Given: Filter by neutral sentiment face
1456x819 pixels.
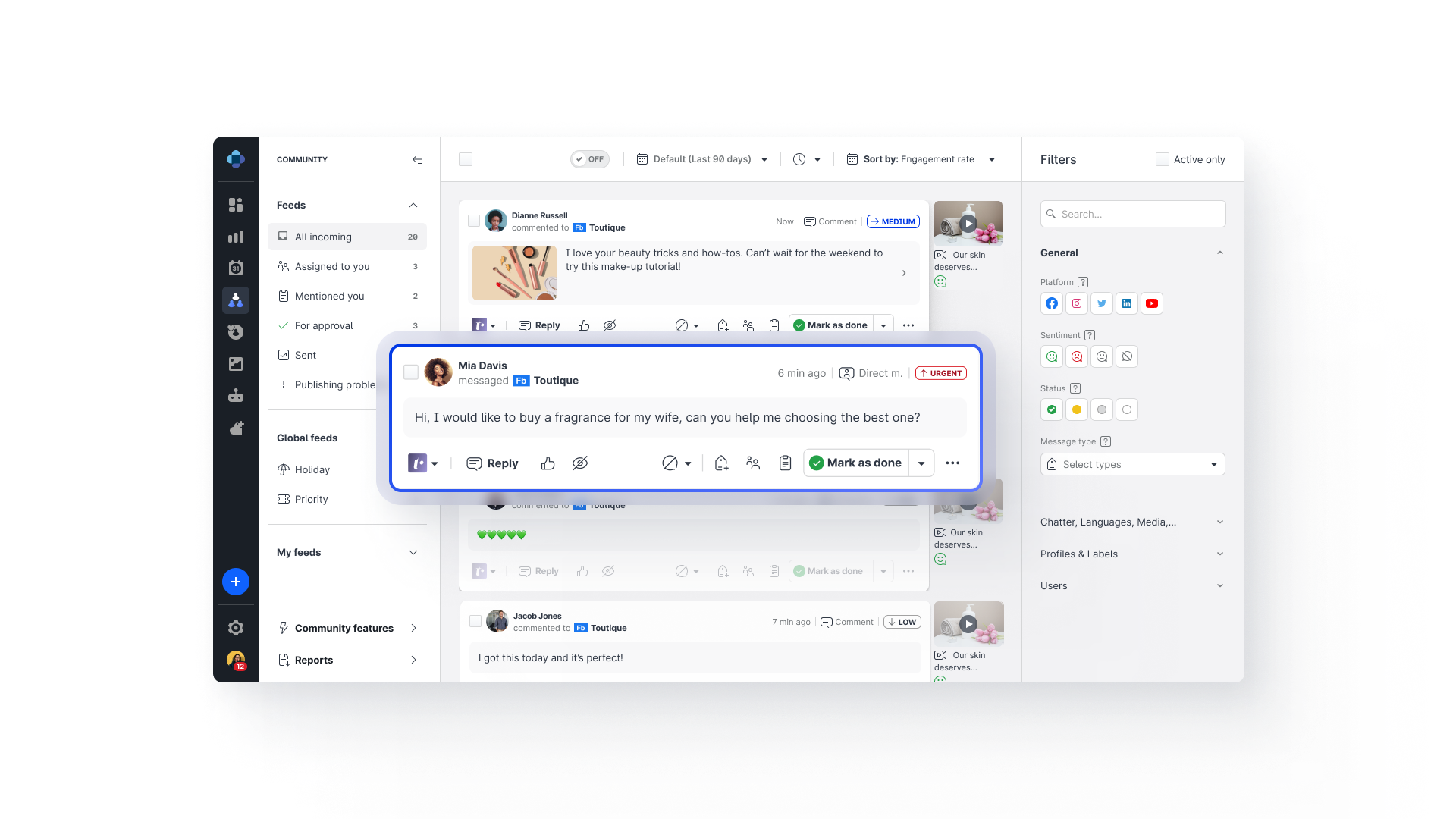Looking at the screenshot, I should pyautogui.click(x=1102, y=356).
